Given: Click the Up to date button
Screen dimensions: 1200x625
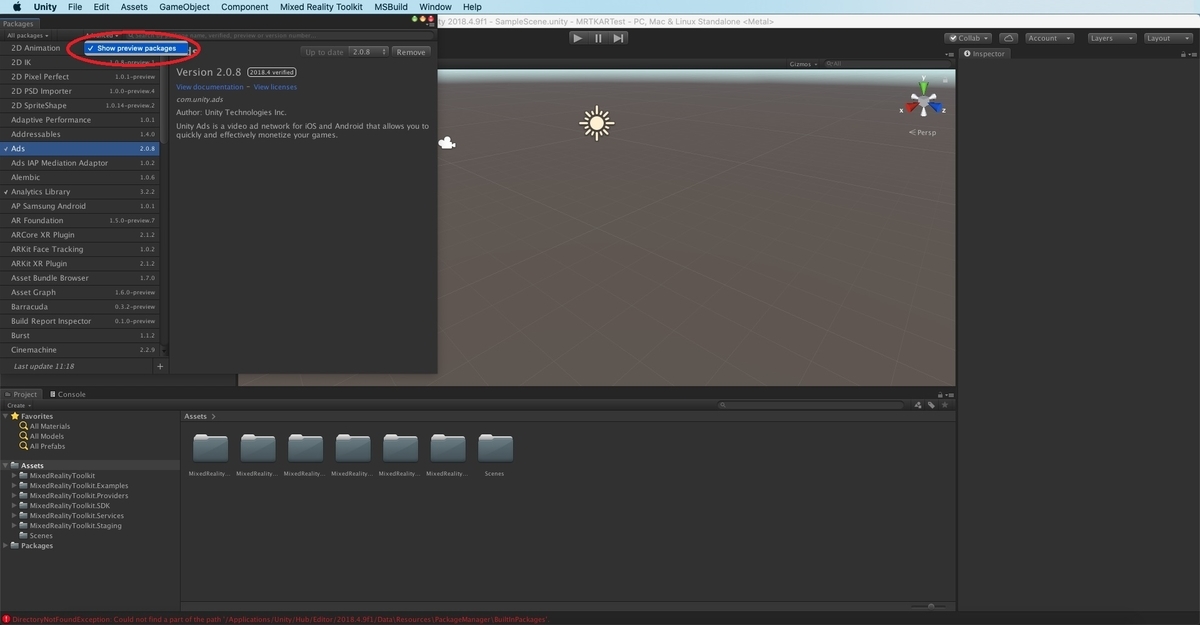Looking at the screenshot, I should (x=323, y=52).
